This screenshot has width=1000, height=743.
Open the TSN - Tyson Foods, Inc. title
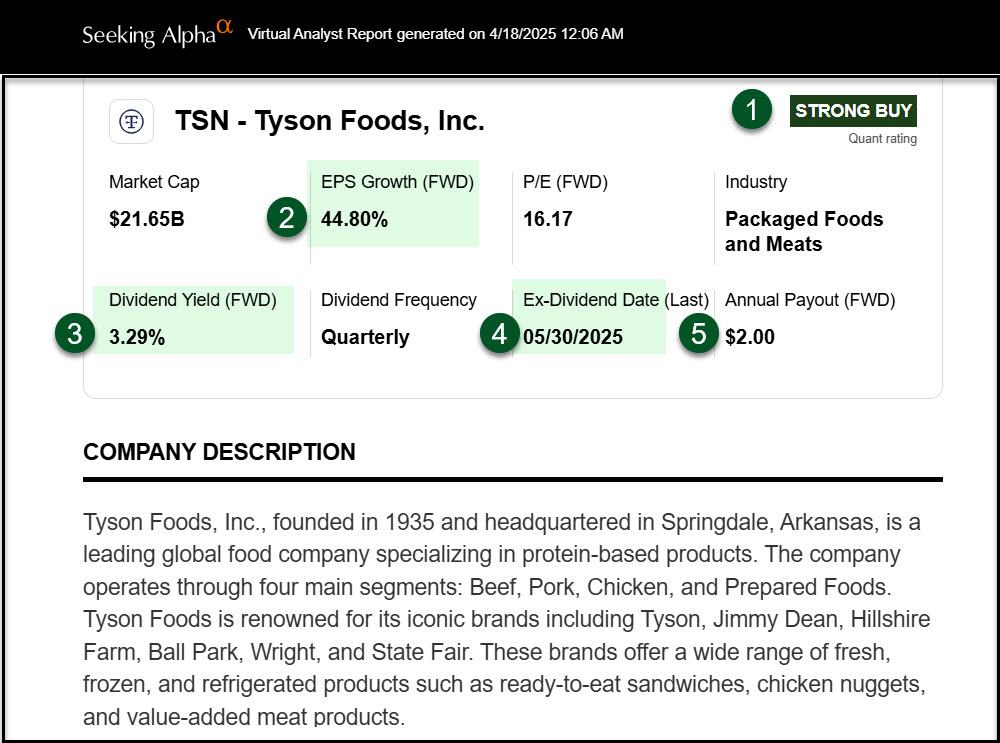(330, 121)
